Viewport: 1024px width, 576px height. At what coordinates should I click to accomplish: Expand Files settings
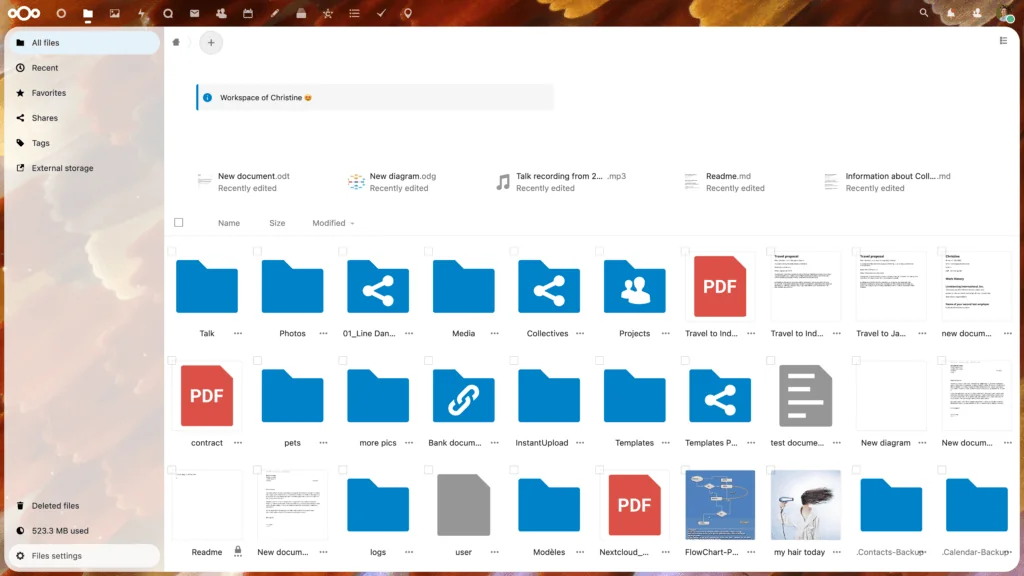point(84,556)
